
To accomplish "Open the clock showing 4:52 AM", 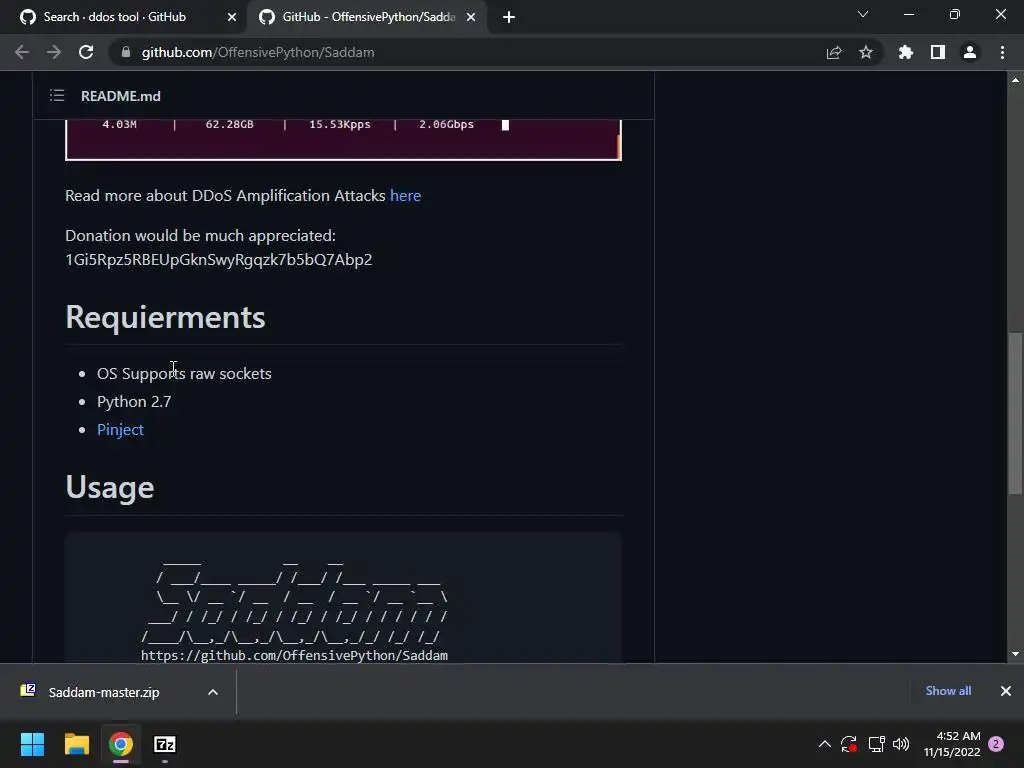I will [x=952, y=744].
